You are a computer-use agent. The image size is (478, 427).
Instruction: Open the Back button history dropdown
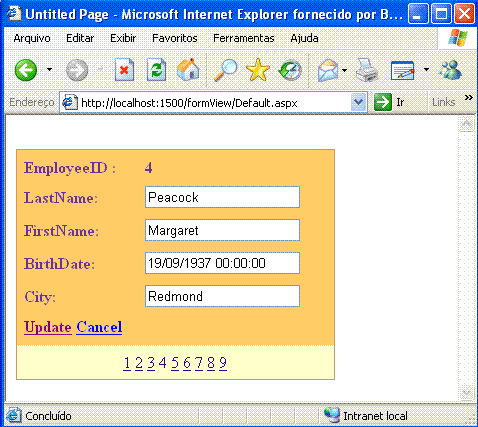[x=49, y=69]
